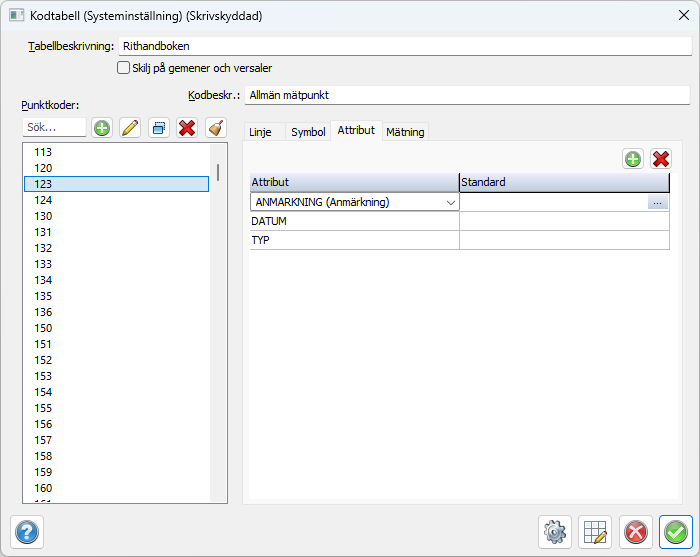
Task: Open the help question mark button
Action: [27, 532]
